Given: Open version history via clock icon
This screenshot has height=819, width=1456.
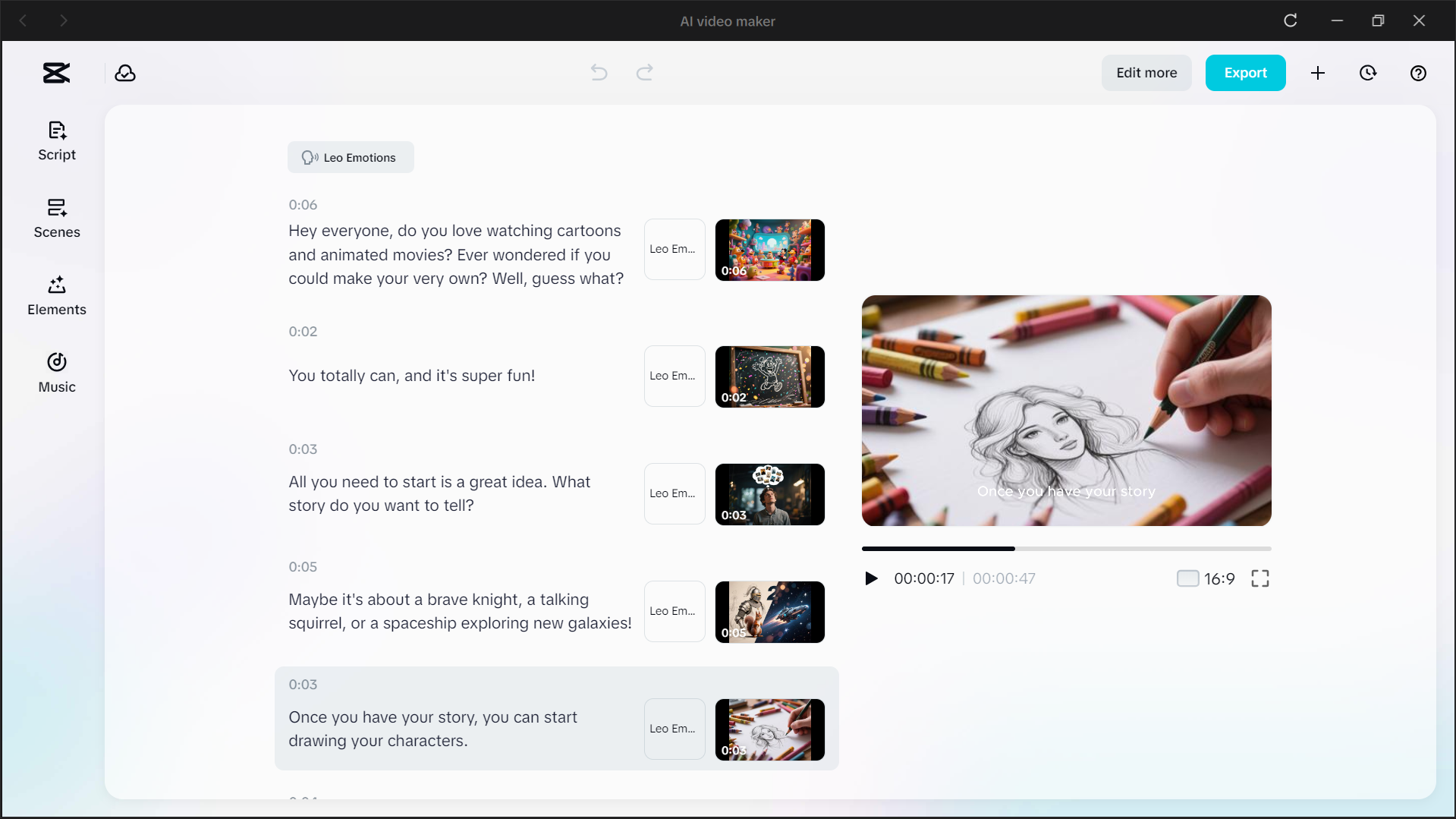Looking at the screenshot, I should pos(1368,73).
